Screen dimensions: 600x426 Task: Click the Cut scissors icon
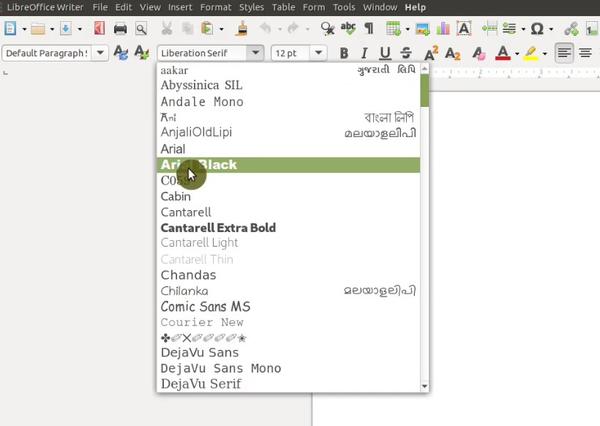click(x=166, y=29)
